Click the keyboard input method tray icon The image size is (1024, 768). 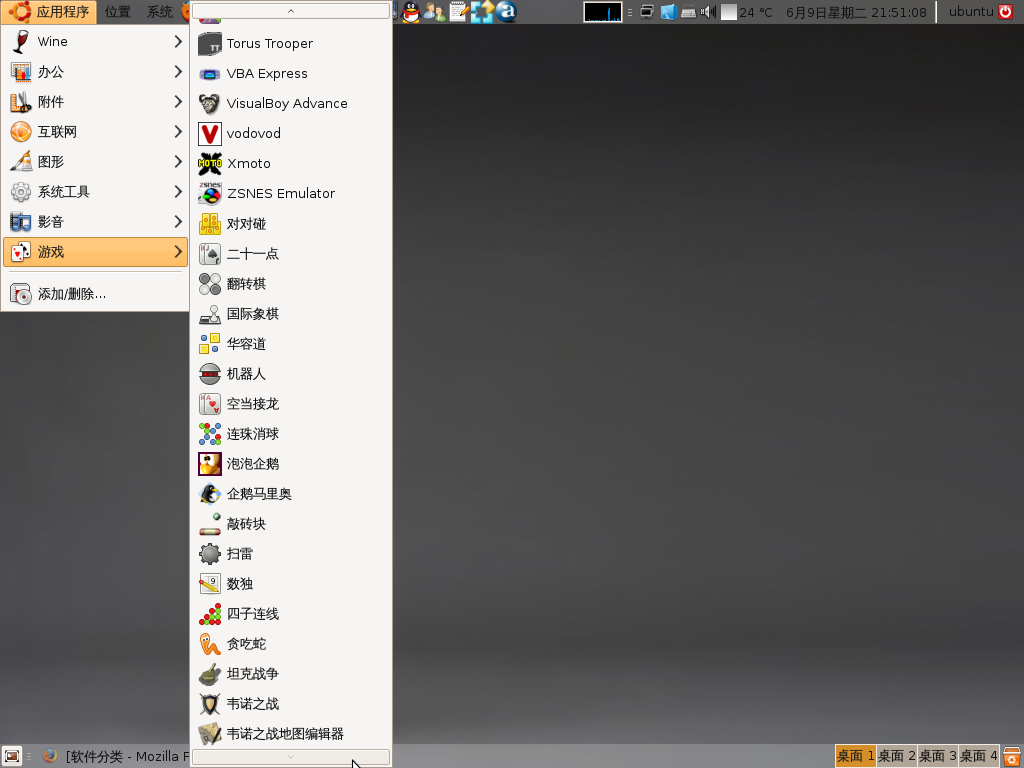pos(688,12)
